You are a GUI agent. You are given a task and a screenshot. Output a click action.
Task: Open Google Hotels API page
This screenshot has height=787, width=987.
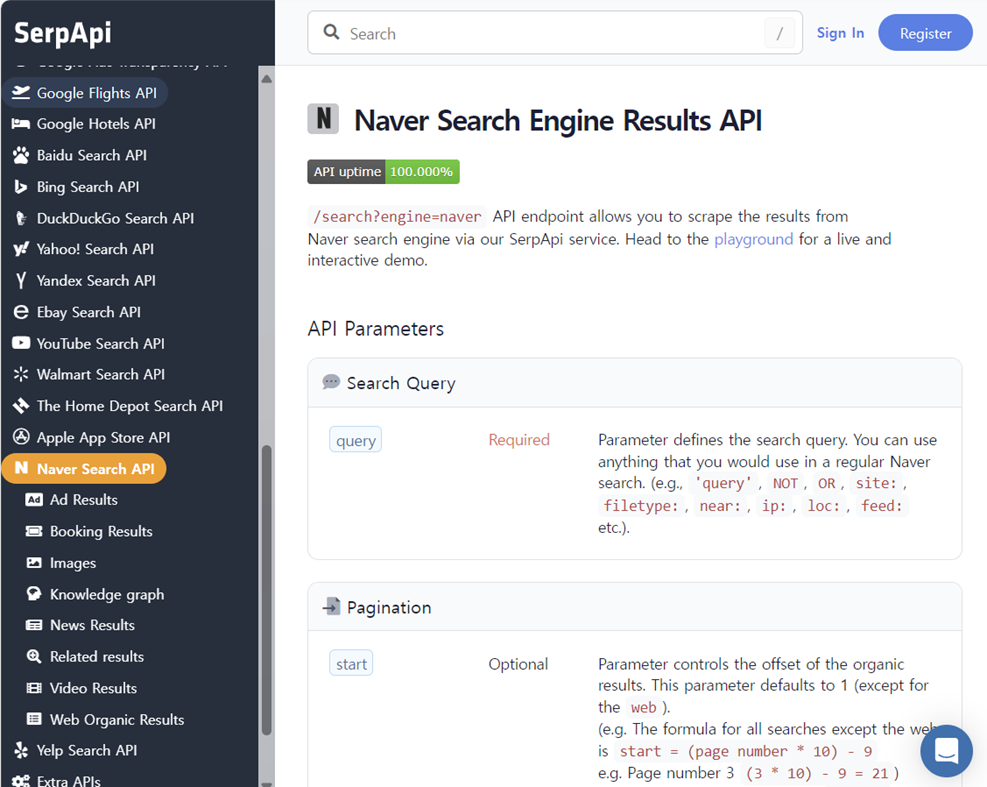[x=96, y=124]
